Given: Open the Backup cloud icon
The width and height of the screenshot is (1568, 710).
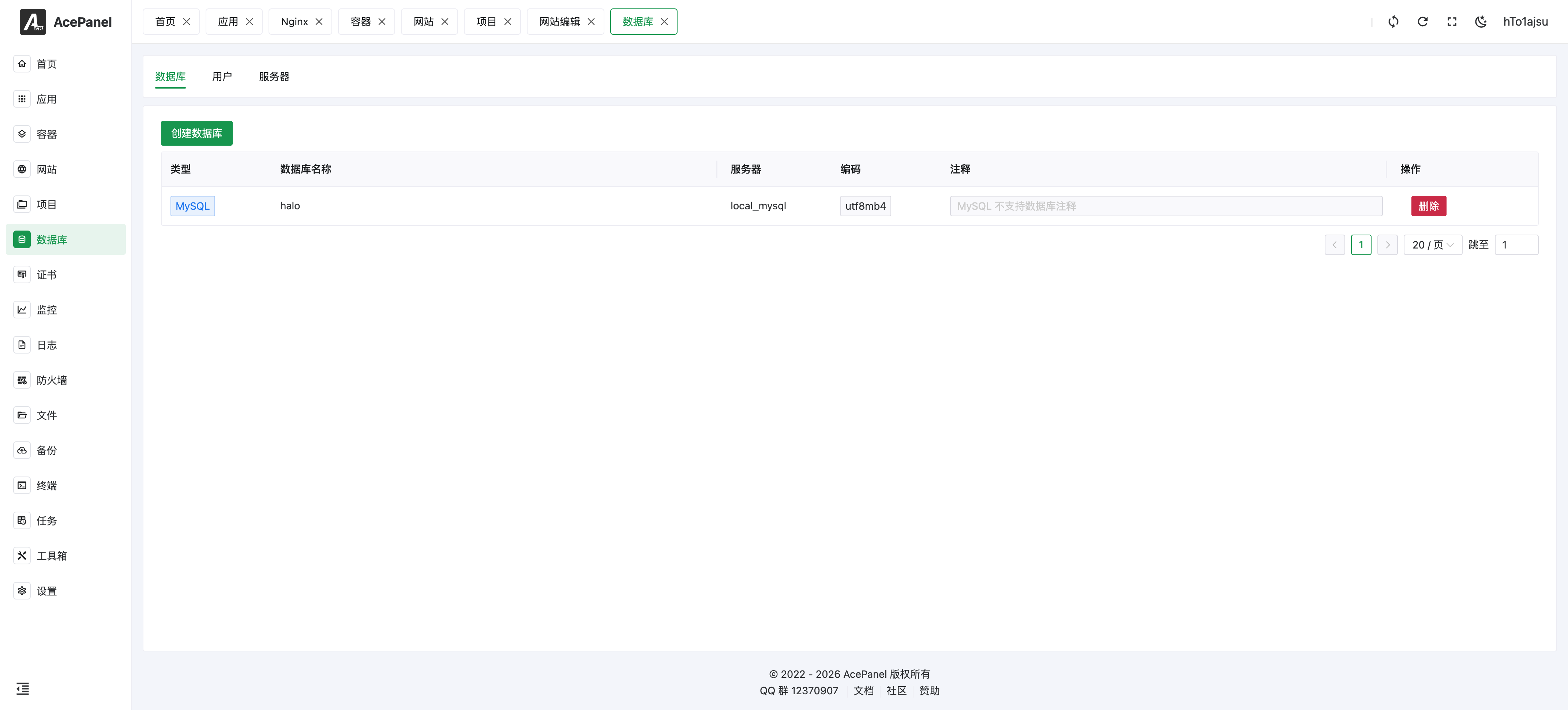Looking at the screenshot, I should click(x=22, y=450).
